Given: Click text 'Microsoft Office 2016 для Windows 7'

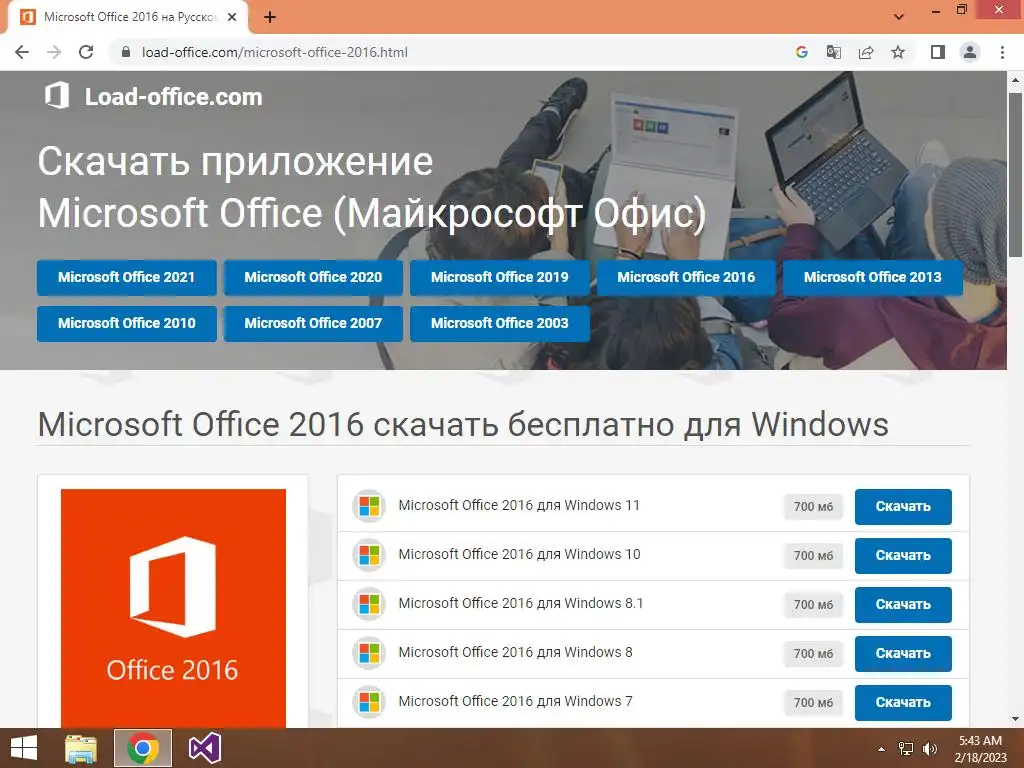Looking at the screenshot, I should tap(515, 701).
